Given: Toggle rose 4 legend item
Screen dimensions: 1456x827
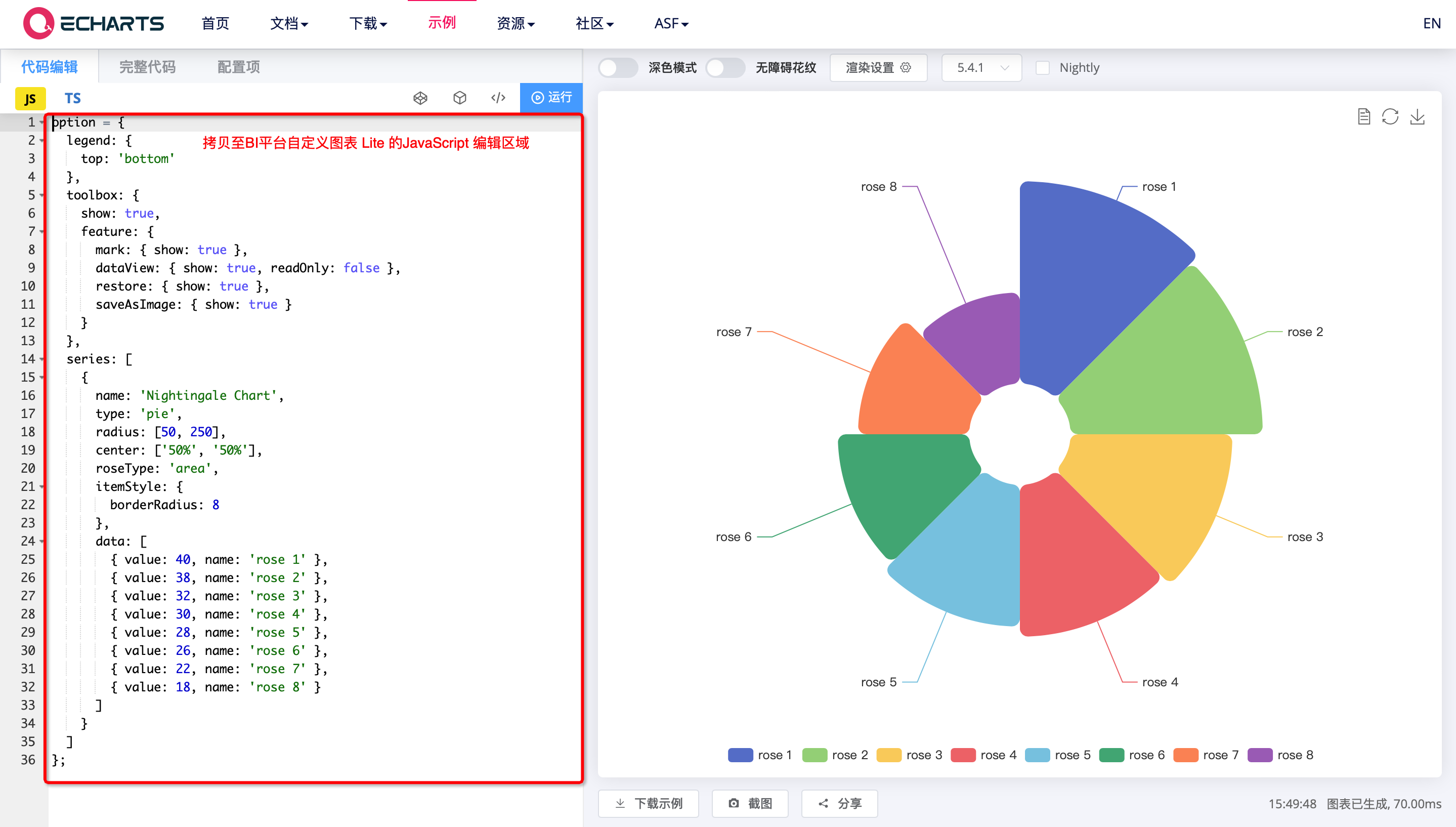Looking at the screenshot, I should click(983, 755).
